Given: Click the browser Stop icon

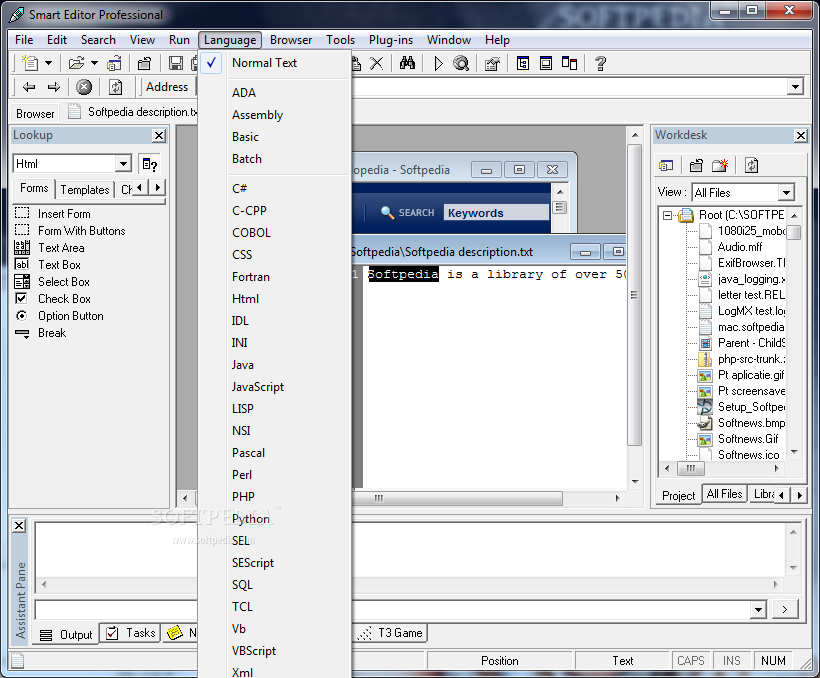Looking at the screenshot, I should click(x=84, y=87).
